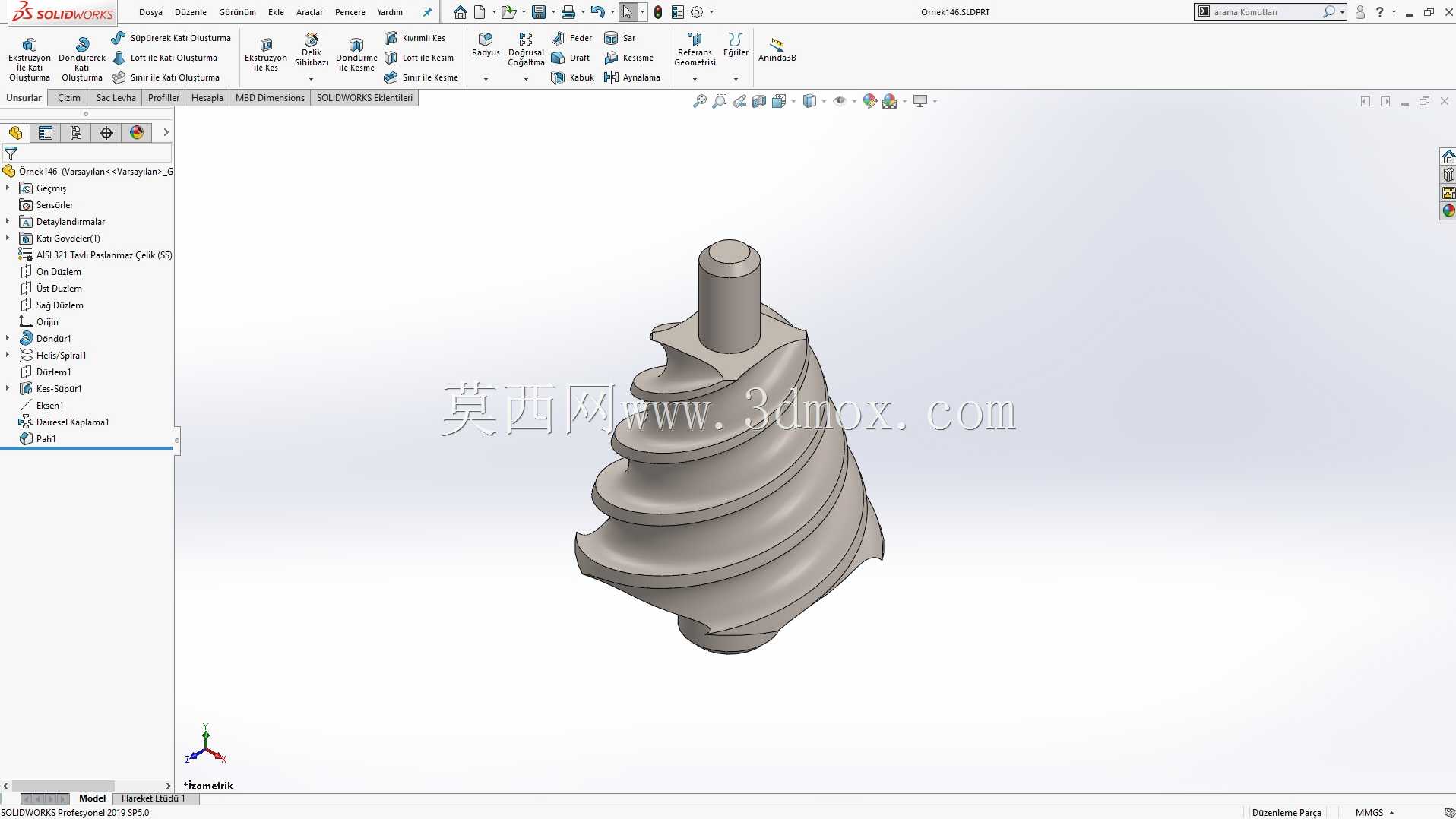1456x819 pixels.
Task: Click Section View icon
Action: coord(759,101)
